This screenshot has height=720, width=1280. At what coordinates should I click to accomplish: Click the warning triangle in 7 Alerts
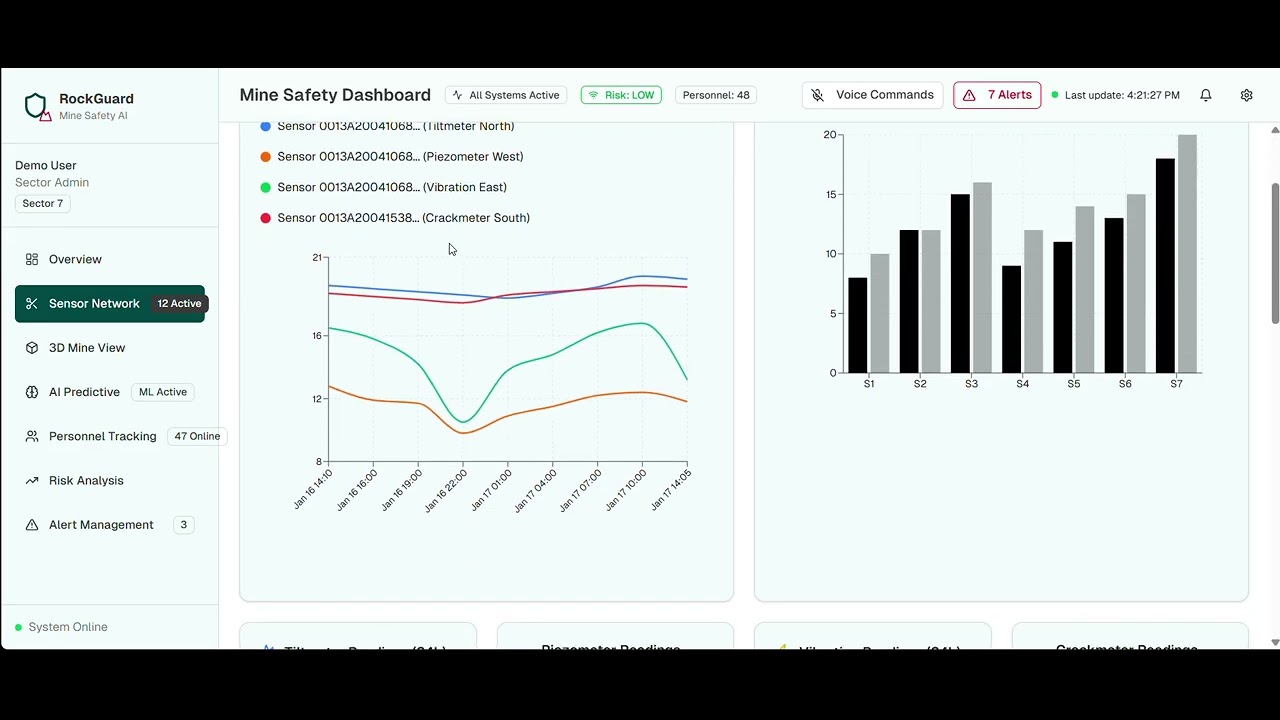pos(969,95)
